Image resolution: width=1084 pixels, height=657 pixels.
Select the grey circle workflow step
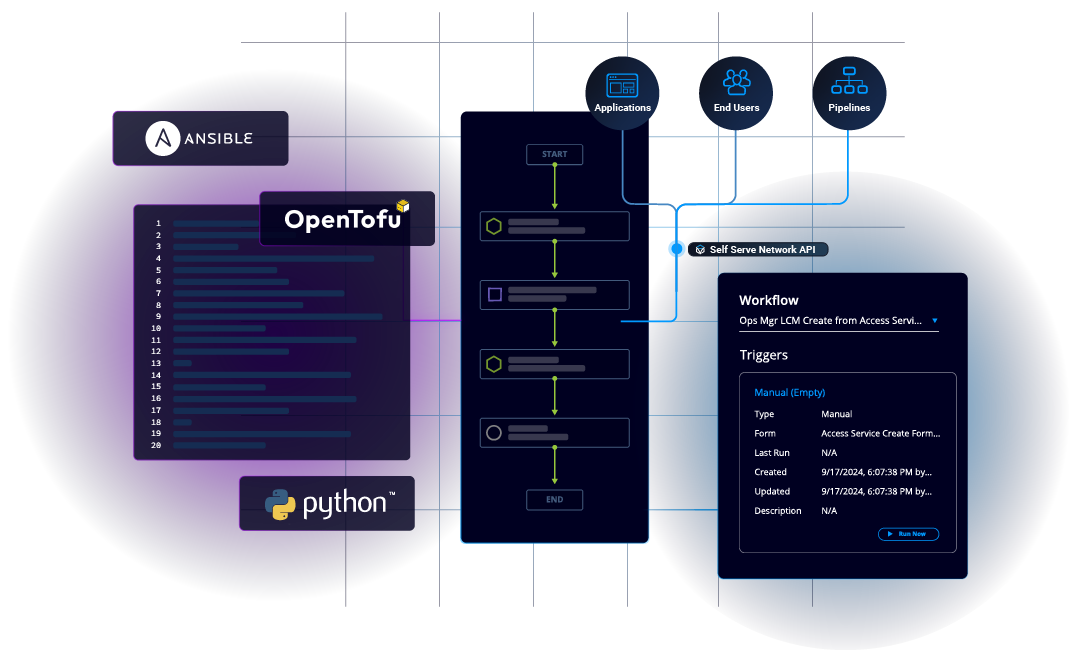493,433
